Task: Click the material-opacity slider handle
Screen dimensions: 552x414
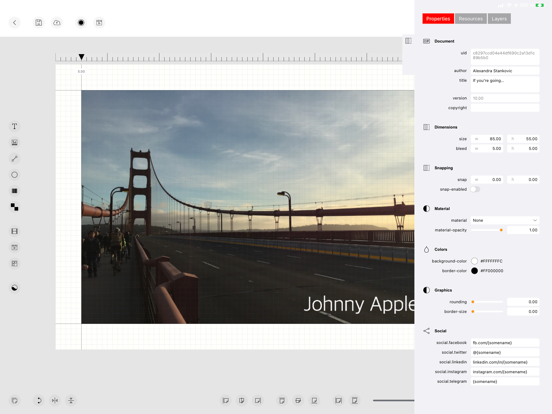Action: 501,230
